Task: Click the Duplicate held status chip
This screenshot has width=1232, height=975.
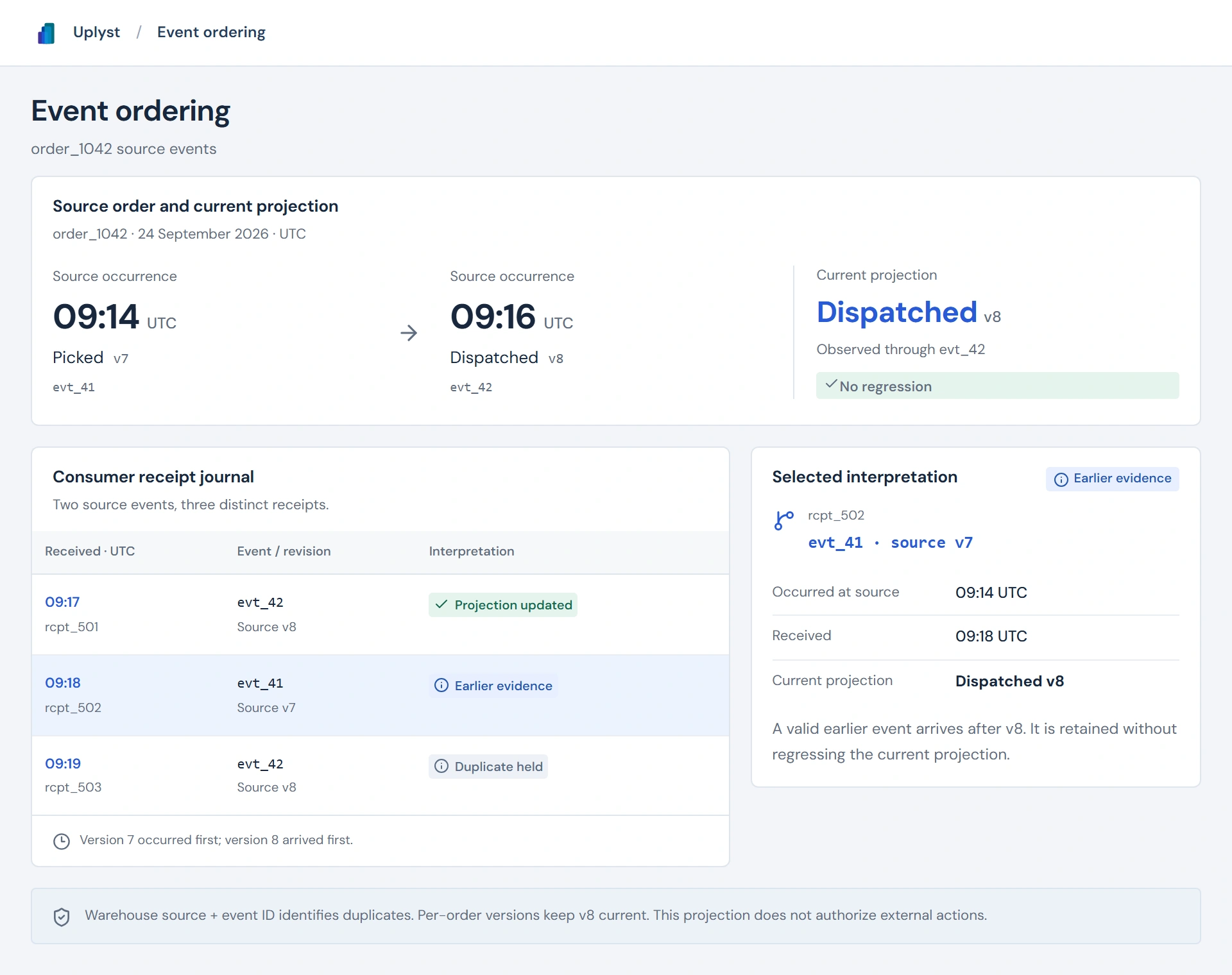Action: point(488,767)
